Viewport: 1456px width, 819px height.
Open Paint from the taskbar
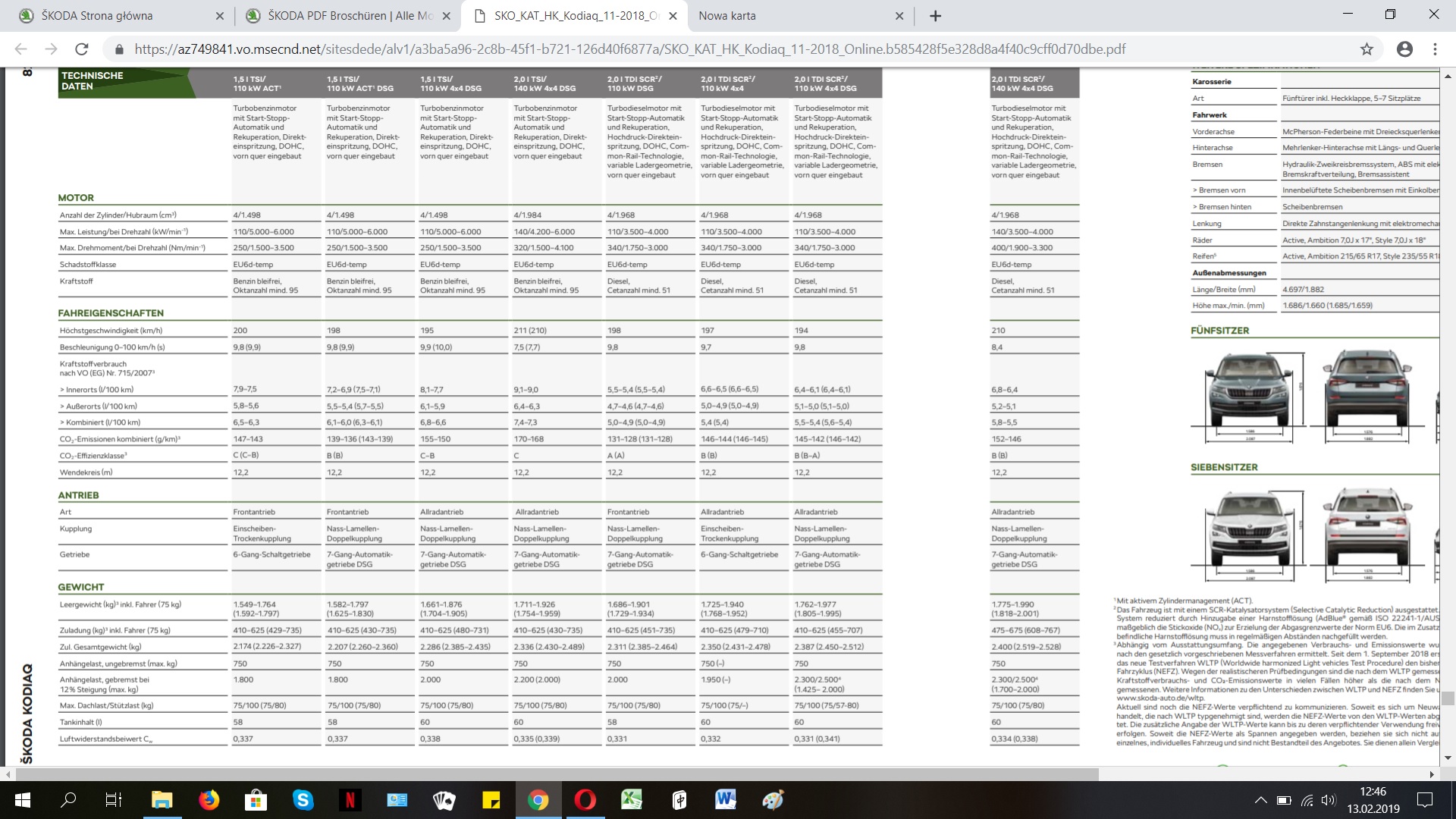point(773,799)
